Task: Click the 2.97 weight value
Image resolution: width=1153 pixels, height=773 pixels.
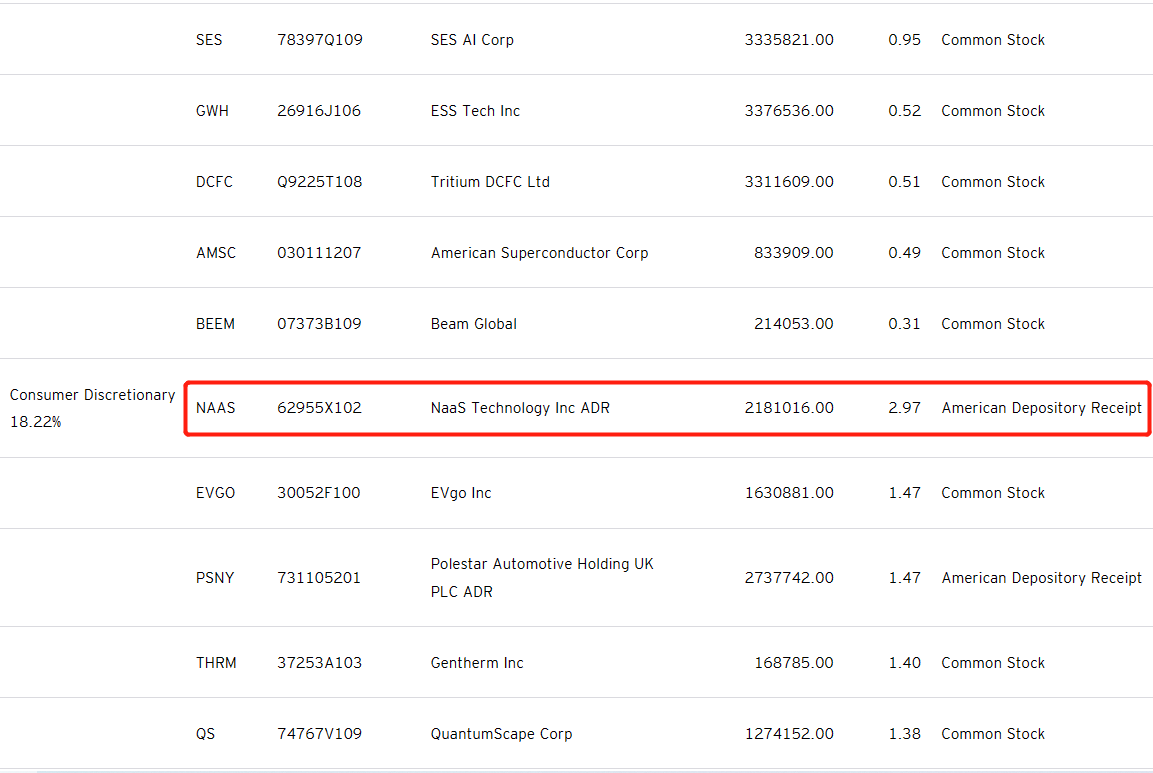Action: tap(904, 408)
